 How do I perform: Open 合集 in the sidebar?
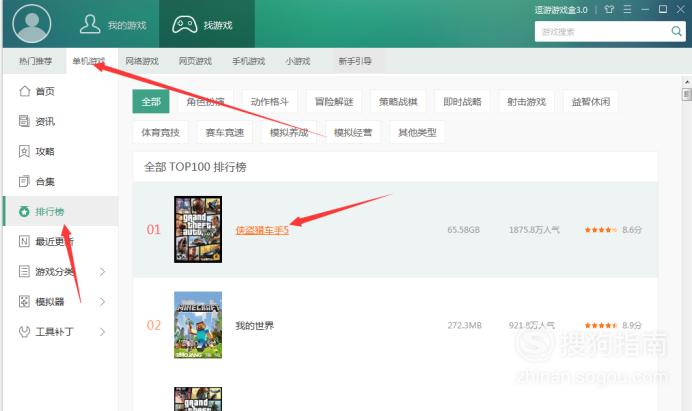point(60,181)
